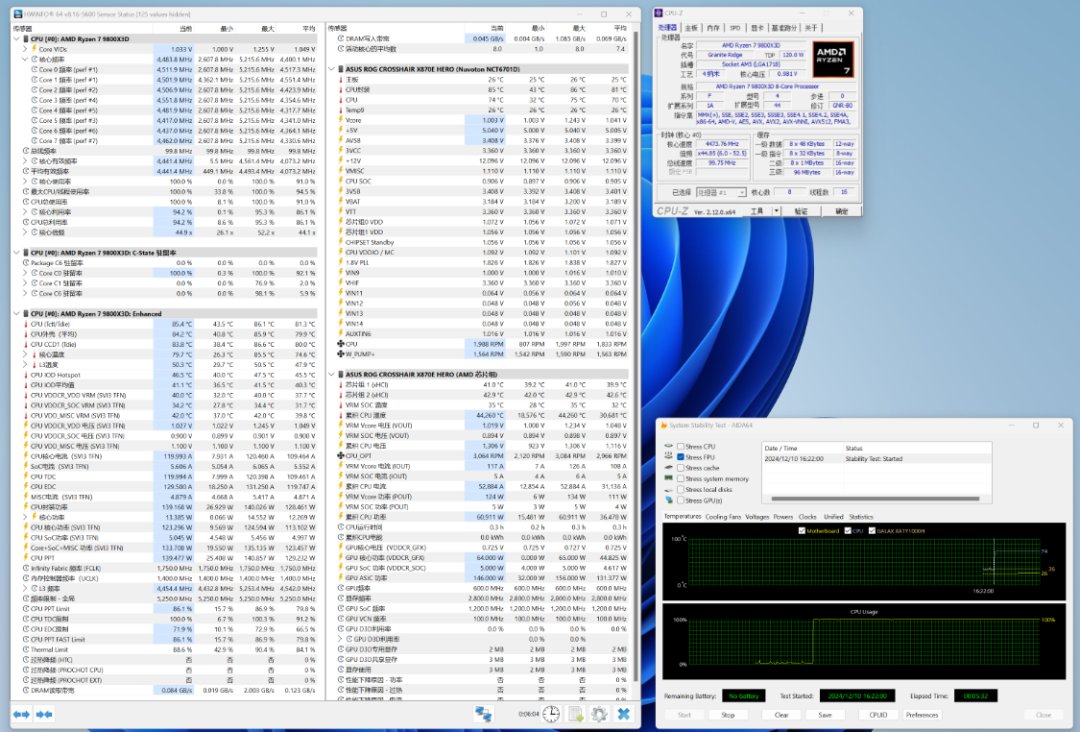Click the AMD Ryzen 7 logo in CPU-Z
This screenshot has width=1080, height=732.
point(832,58)
